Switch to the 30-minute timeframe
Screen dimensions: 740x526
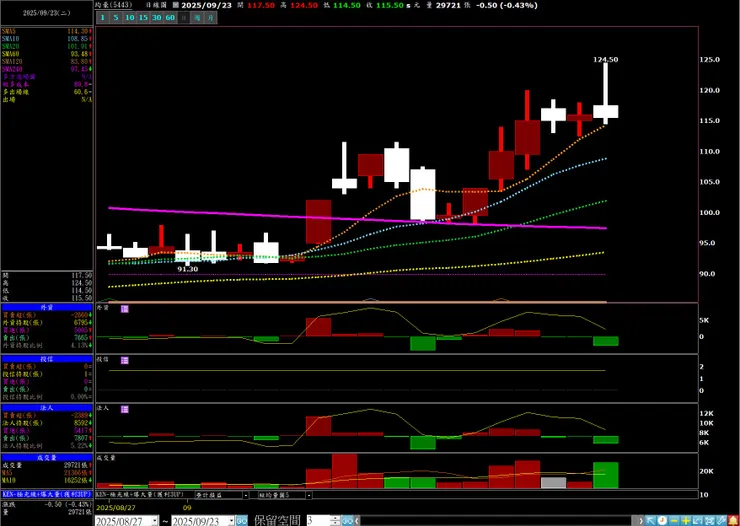coord(157,18)
